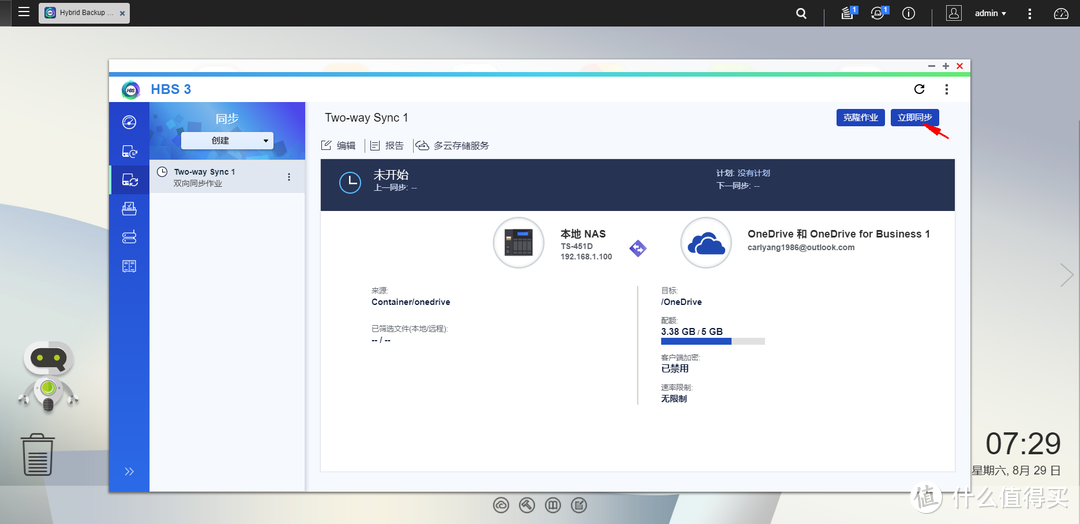Open the QTS main menu hamburger icon
The width and height of the screenshot is (1080, 524).
tap(23, 12)
